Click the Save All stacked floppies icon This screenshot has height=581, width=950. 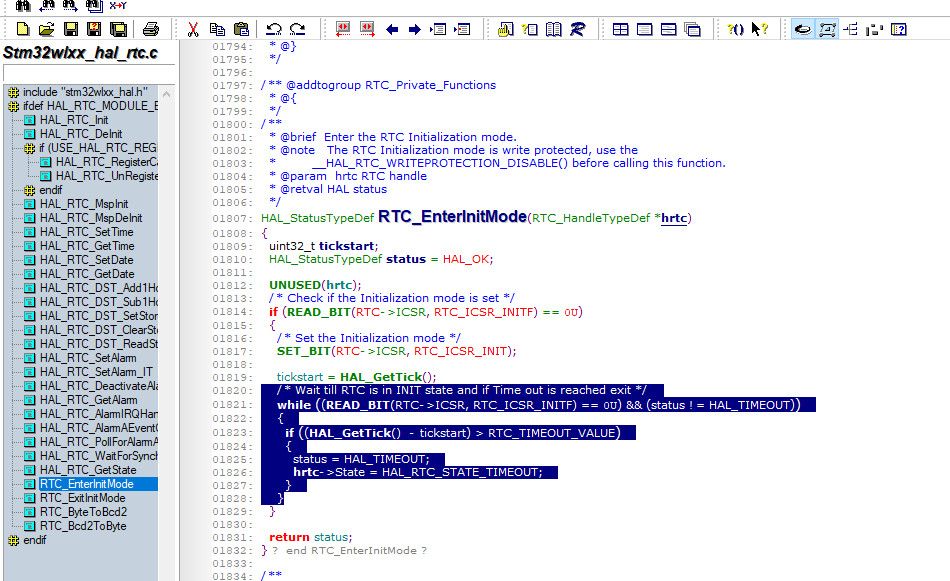pyautogui.click(x=118, y=29)
